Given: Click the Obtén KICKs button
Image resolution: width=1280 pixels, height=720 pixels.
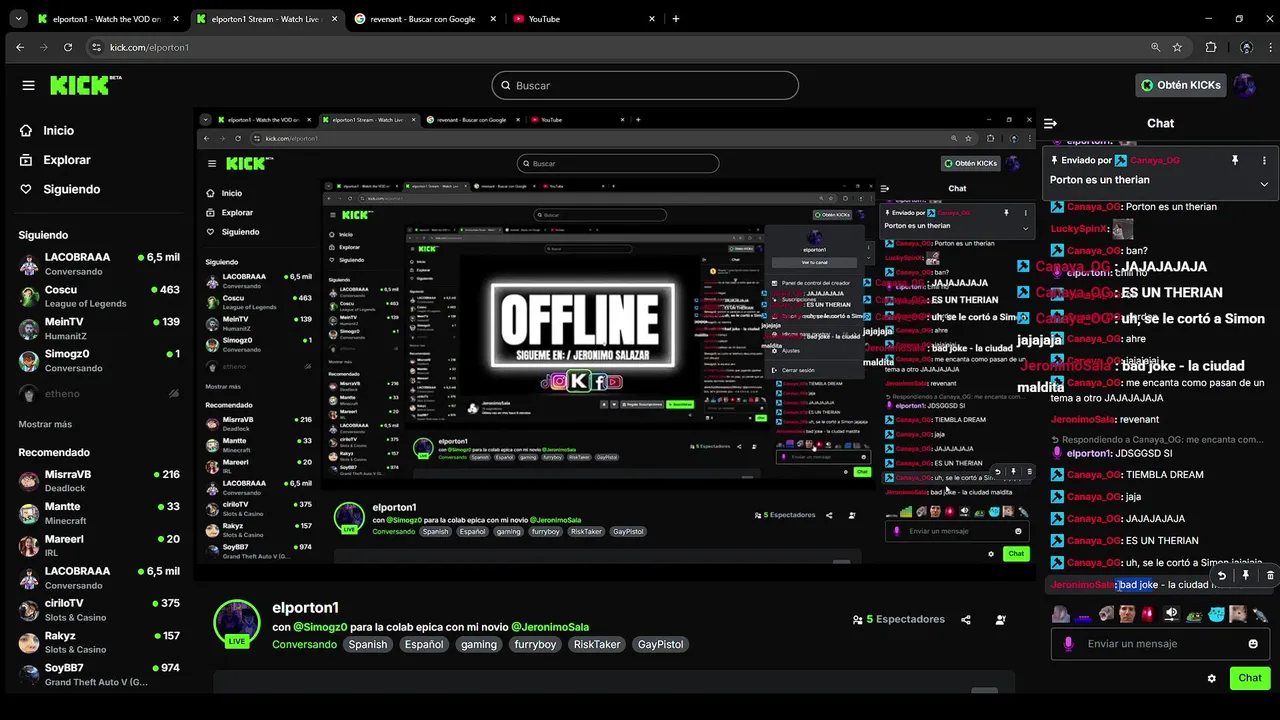Looking at the screenshot, I should (x=1181, y=85).
